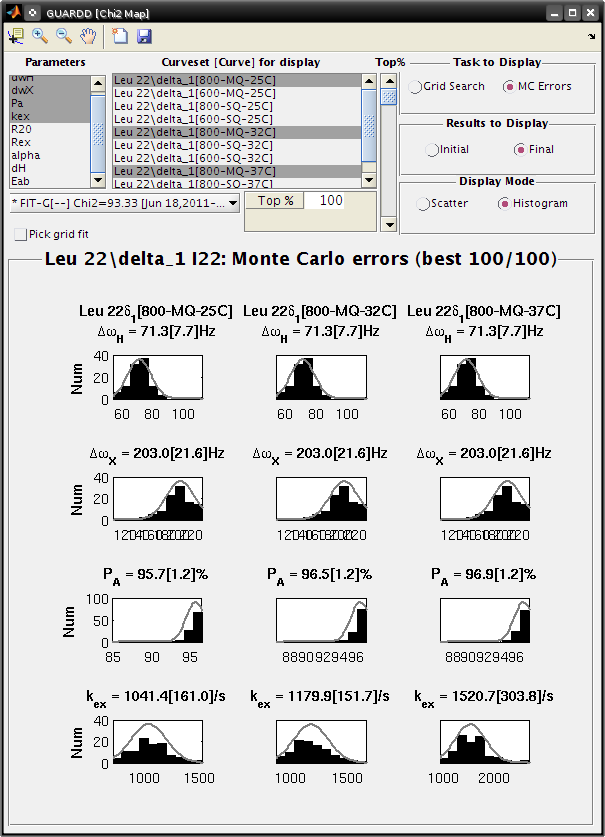This screenshot has width=605, height=837.
Task: Click the kex = 1041.4[161.0]/s histogram
Action: click(x=158, y=742)
